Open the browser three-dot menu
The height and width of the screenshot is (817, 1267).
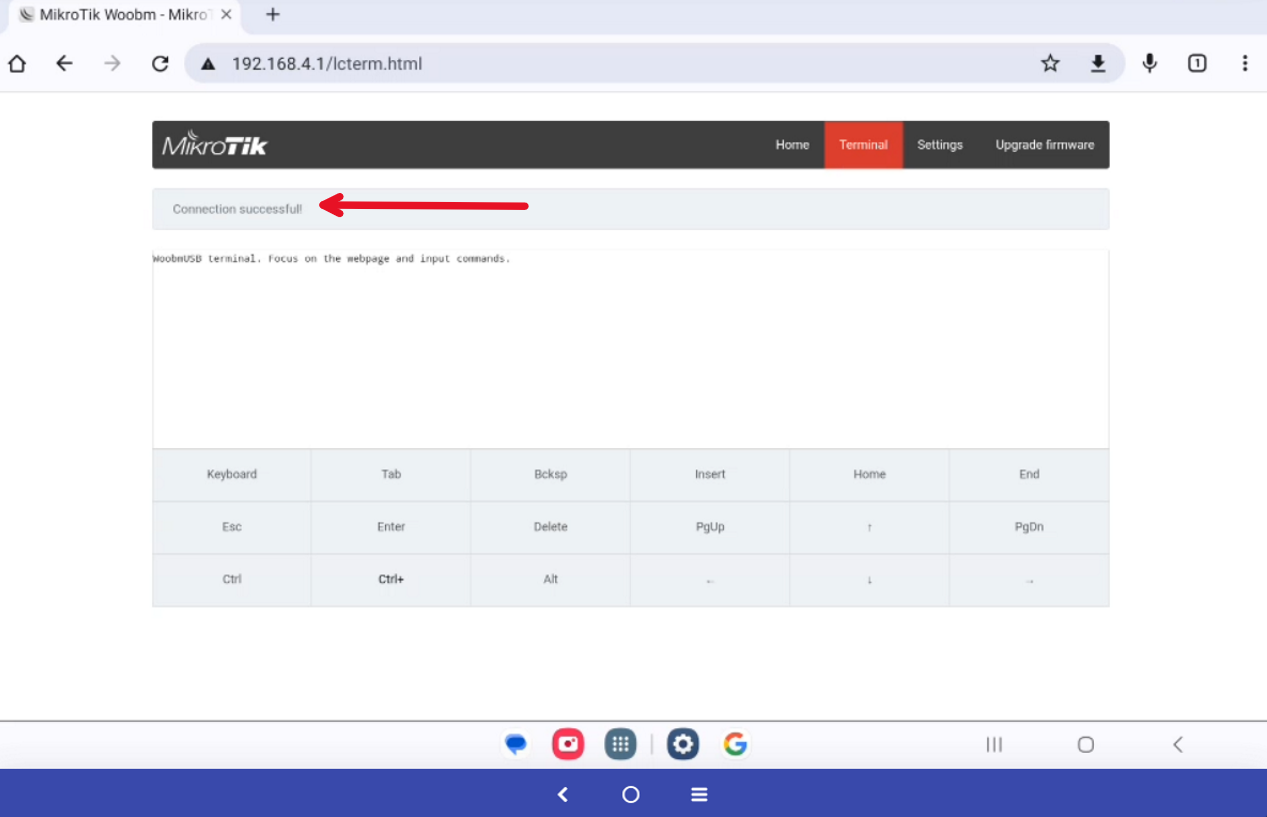click(x=1245, y=64)
